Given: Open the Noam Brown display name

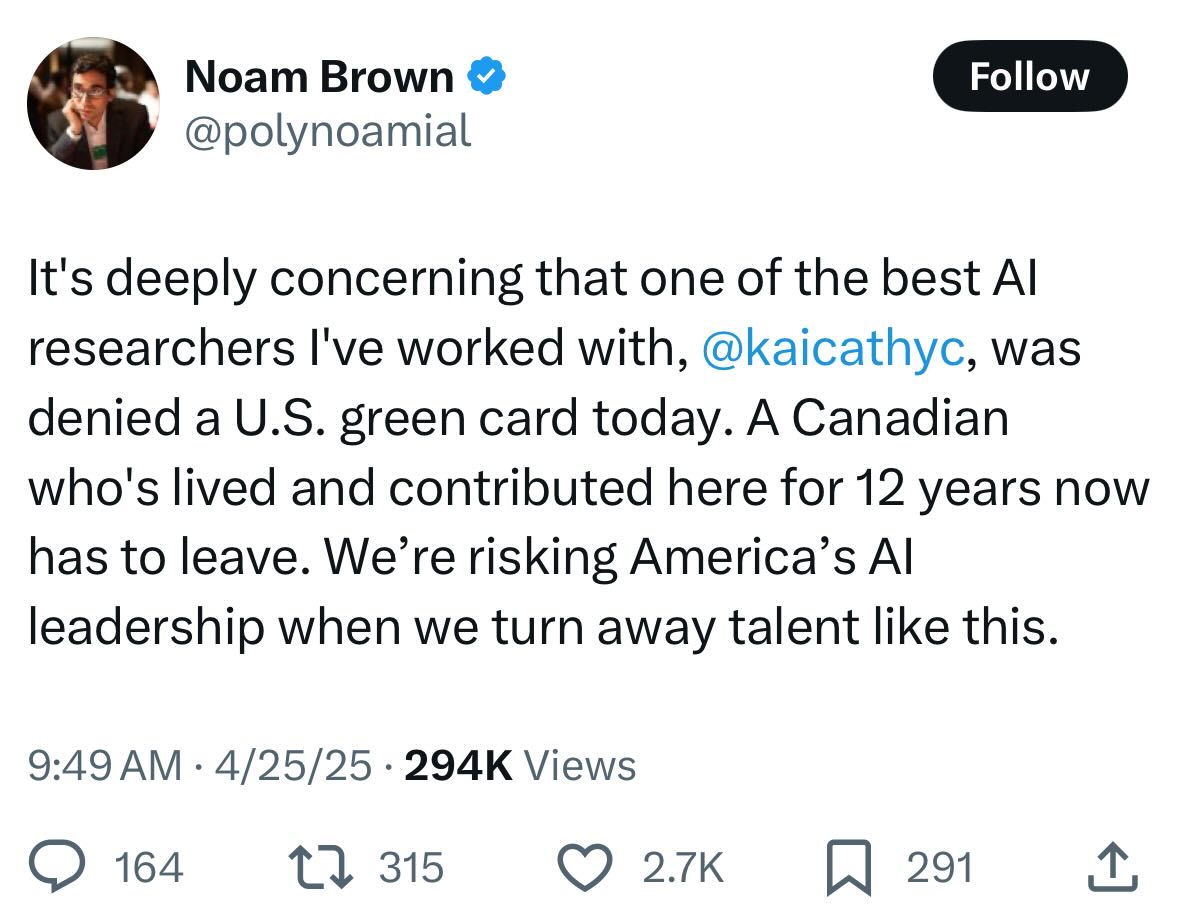Looking at the screenshot, I should pyautogui.click(x=320, y=77).
